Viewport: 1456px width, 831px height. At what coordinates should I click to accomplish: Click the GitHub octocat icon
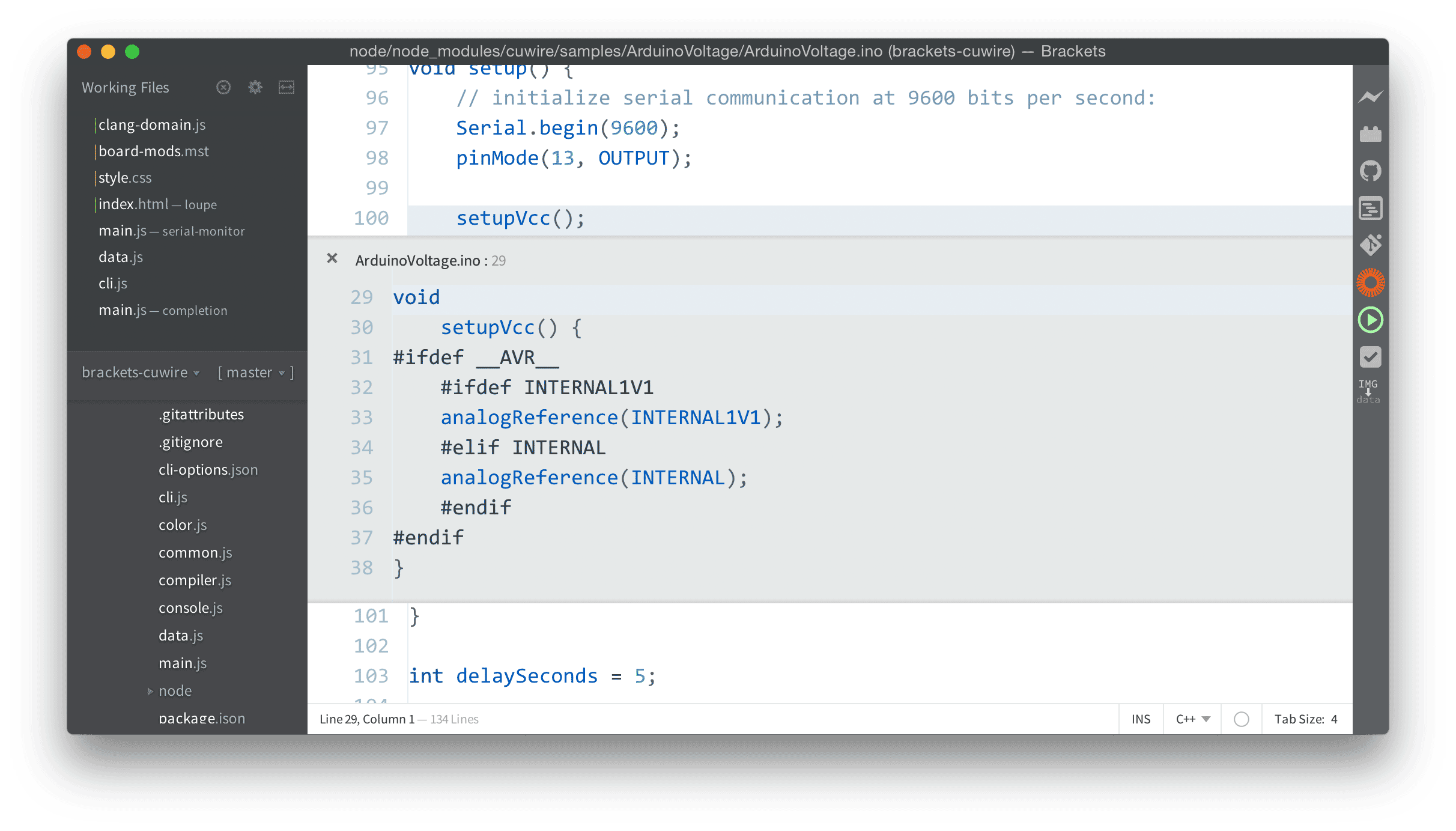(x=1370, y=171)
